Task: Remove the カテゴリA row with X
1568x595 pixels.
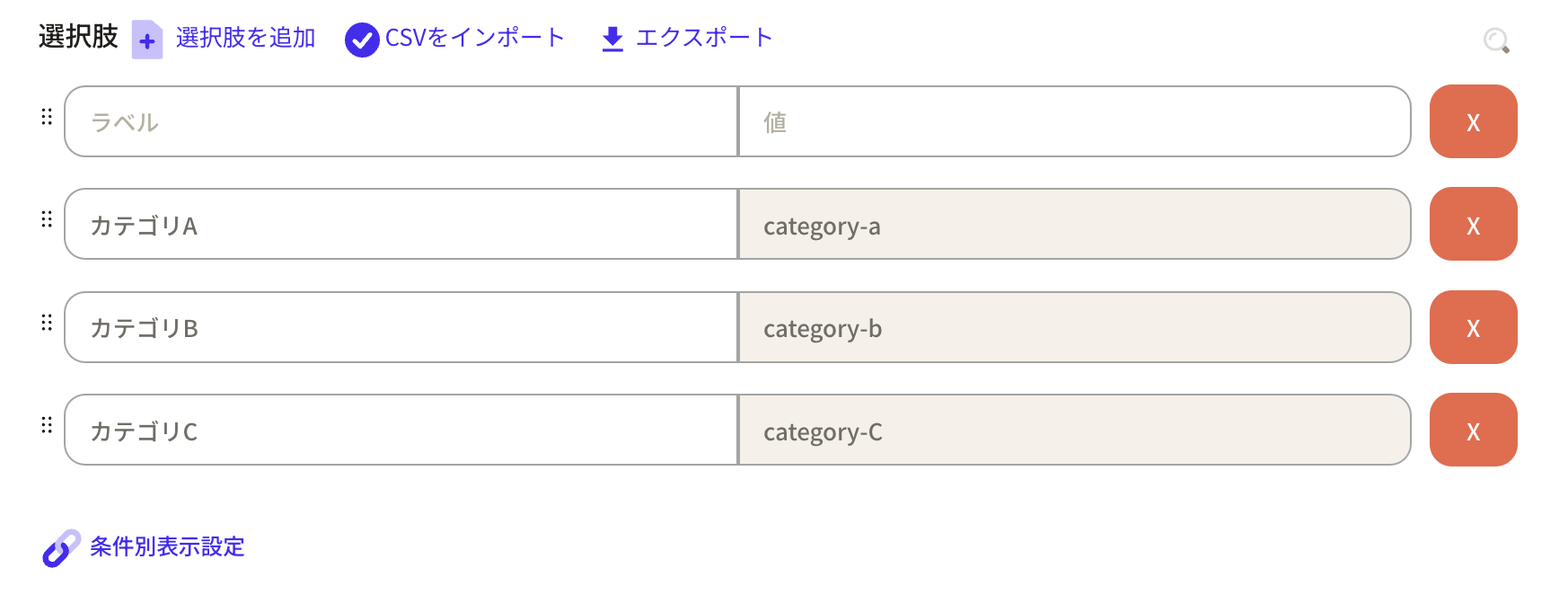Action: (x=1473, y=224)
